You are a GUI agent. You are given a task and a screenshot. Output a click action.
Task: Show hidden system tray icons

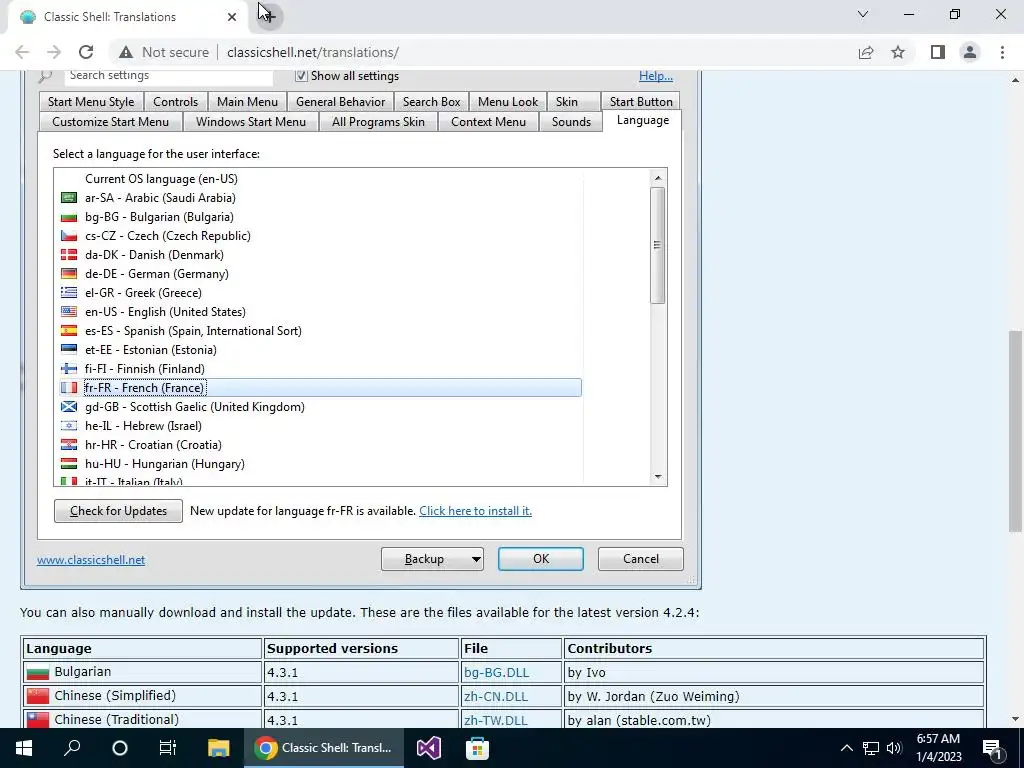tap(846, 748)
